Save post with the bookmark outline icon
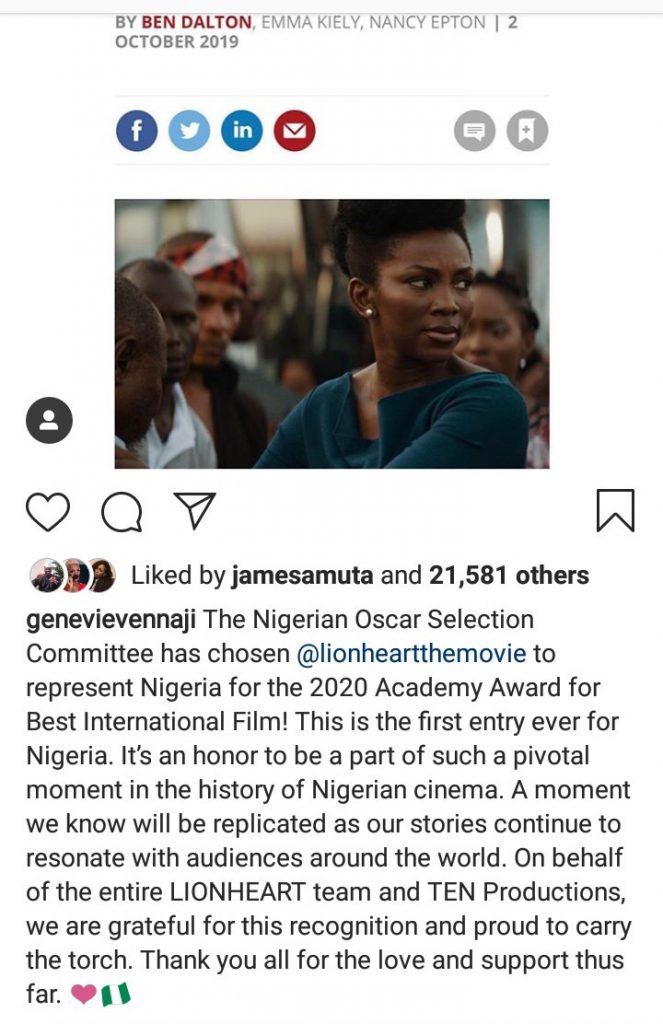The height and width of the screenshot is (1024, 663). tap(615, 510)
